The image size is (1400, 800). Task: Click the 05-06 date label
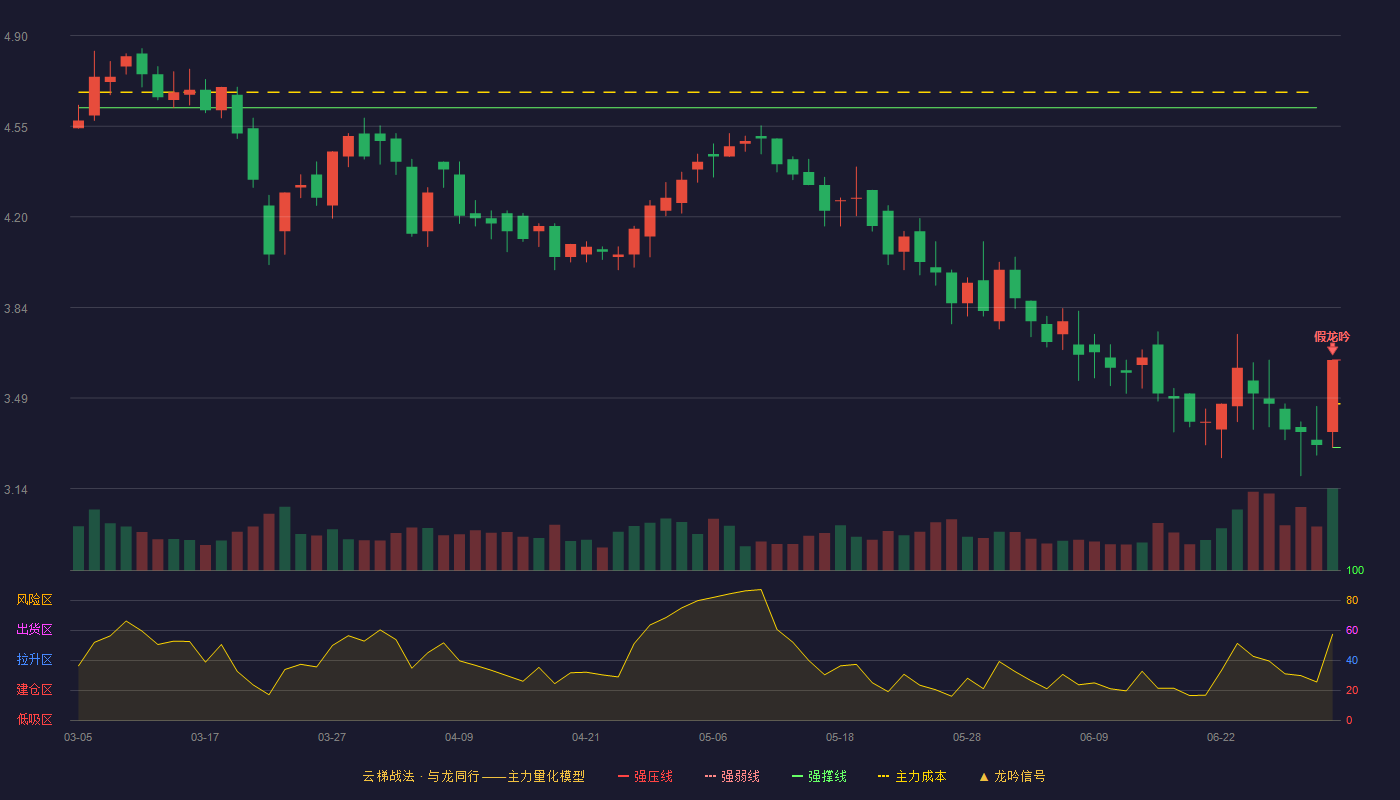713,737
